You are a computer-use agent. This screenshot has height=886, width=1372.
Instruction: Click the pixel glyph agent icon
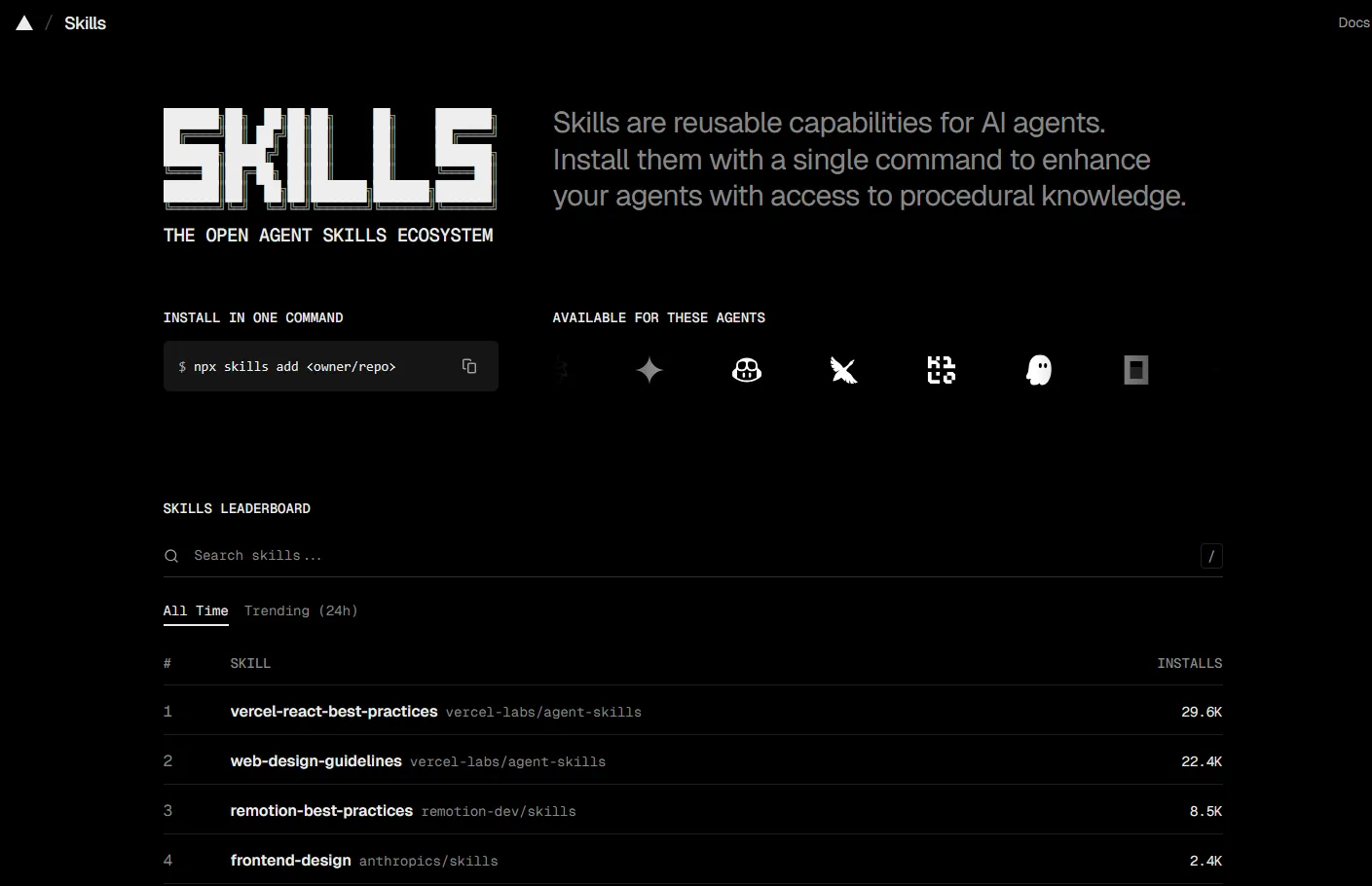(941, 370)
